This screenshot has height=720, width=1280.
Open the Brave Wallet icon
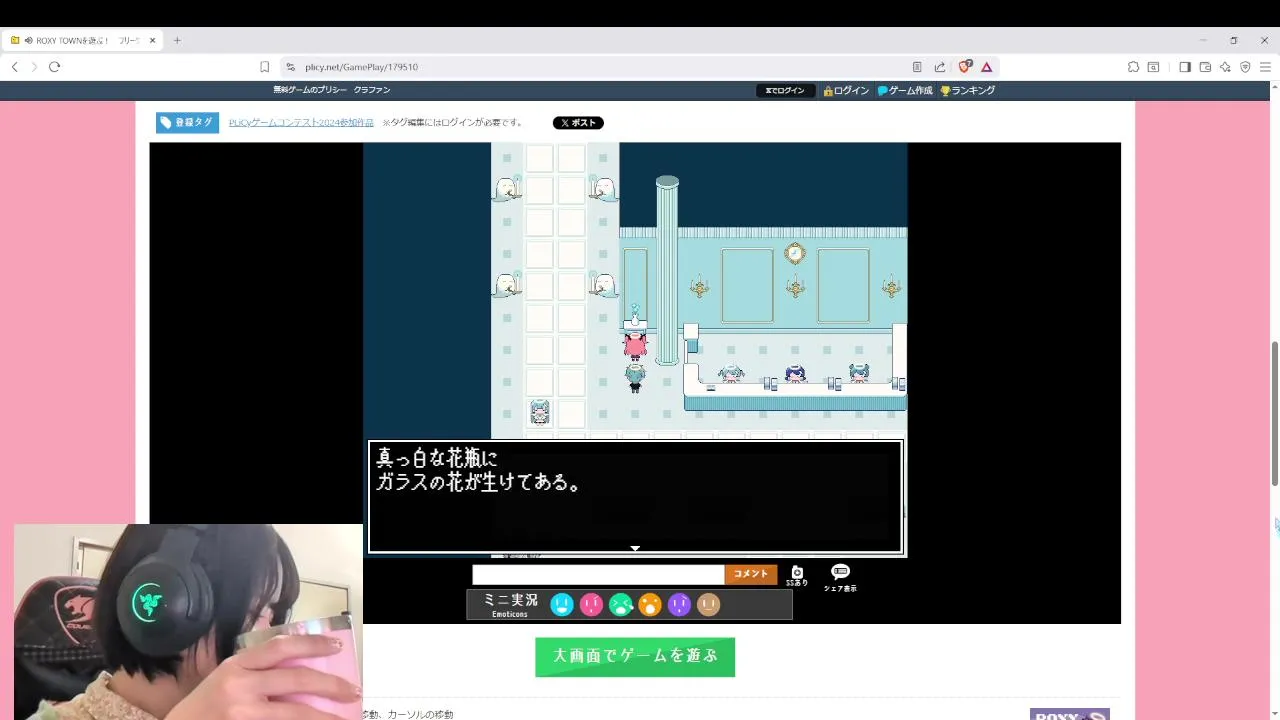pyautogui.click(x=1205, y=67)
